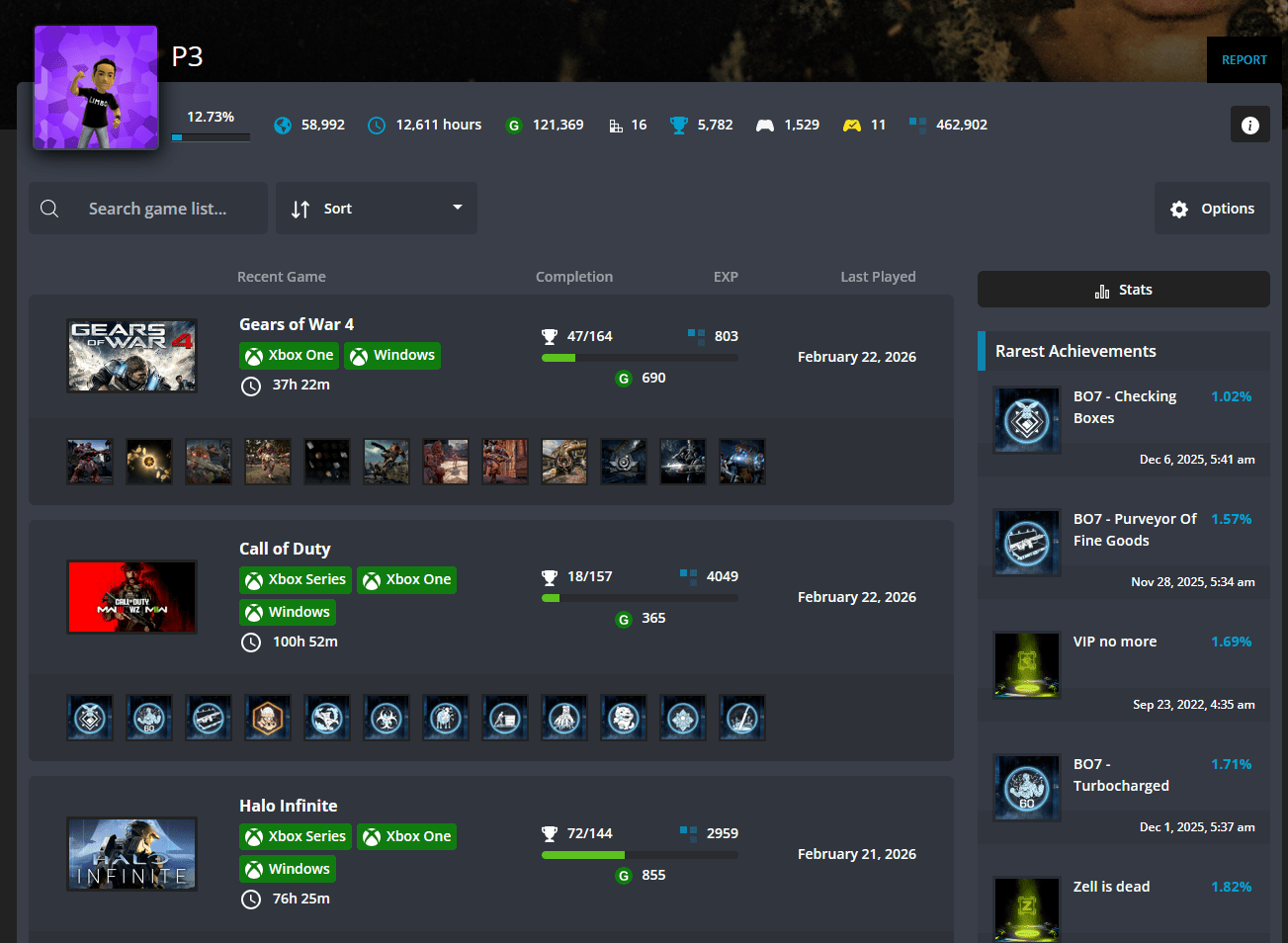Click the profile progress bar under 12.73%
Image resolution: width=1288 pixels, height=943 pixels.
coord(211,137)
